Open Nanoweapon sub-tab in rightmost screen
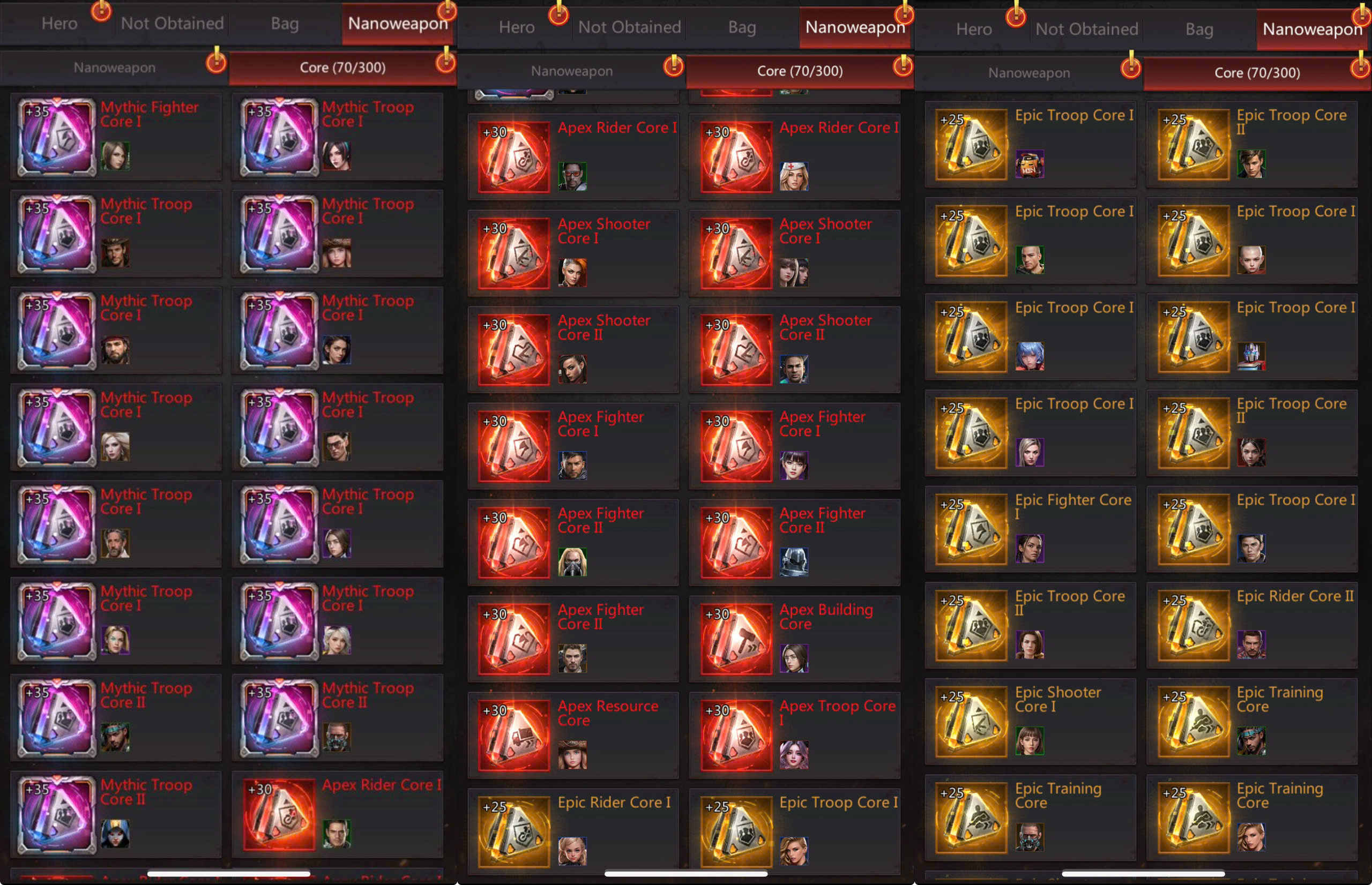Image resolution: width=1372 pixels, height=885 pixels. pyautogui.click(x=1029, y=73)
